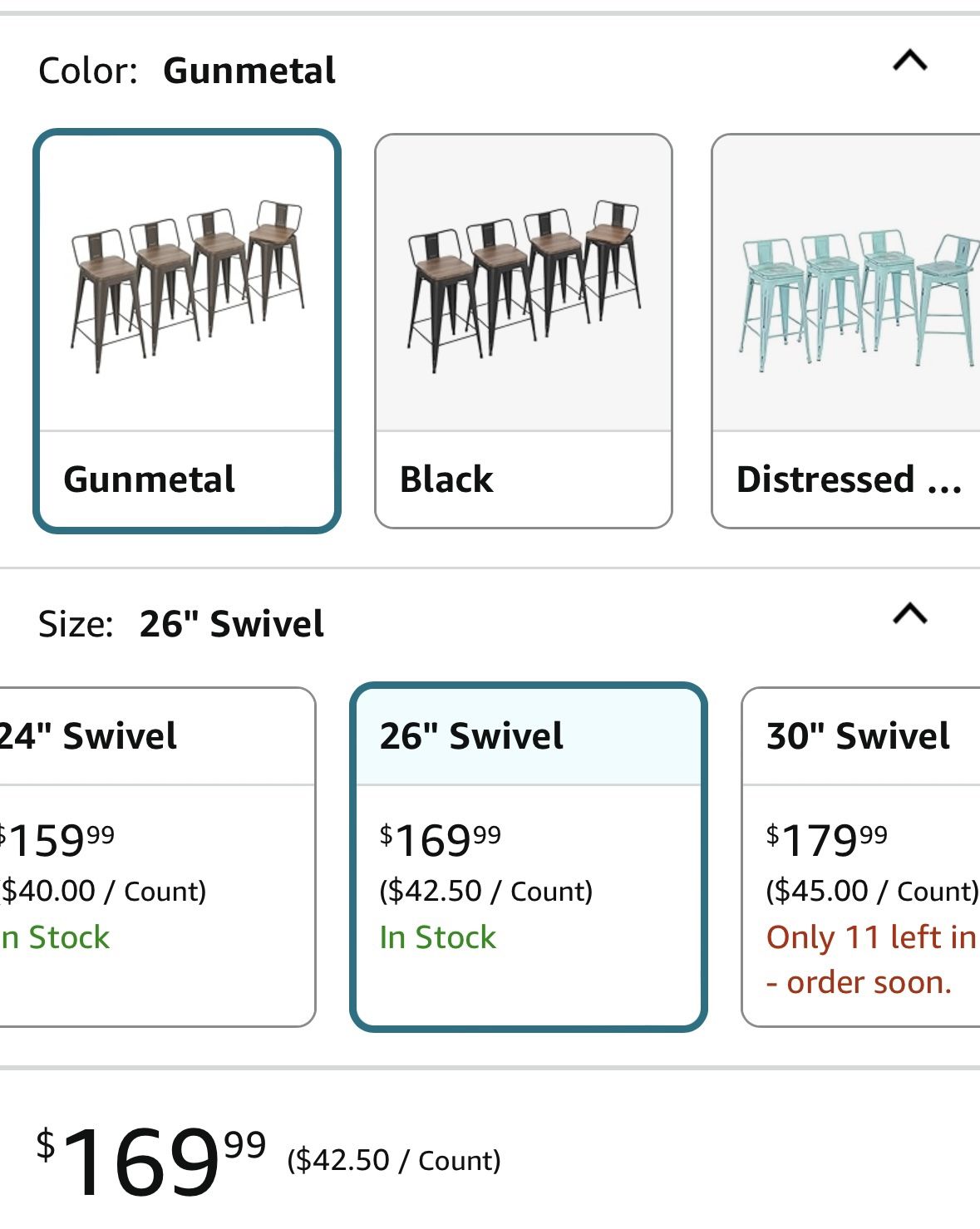The width and height of the screenshot is (980, 1229).
Task: Collapse the Color section chevron
Action: click(x=909, y=61)
